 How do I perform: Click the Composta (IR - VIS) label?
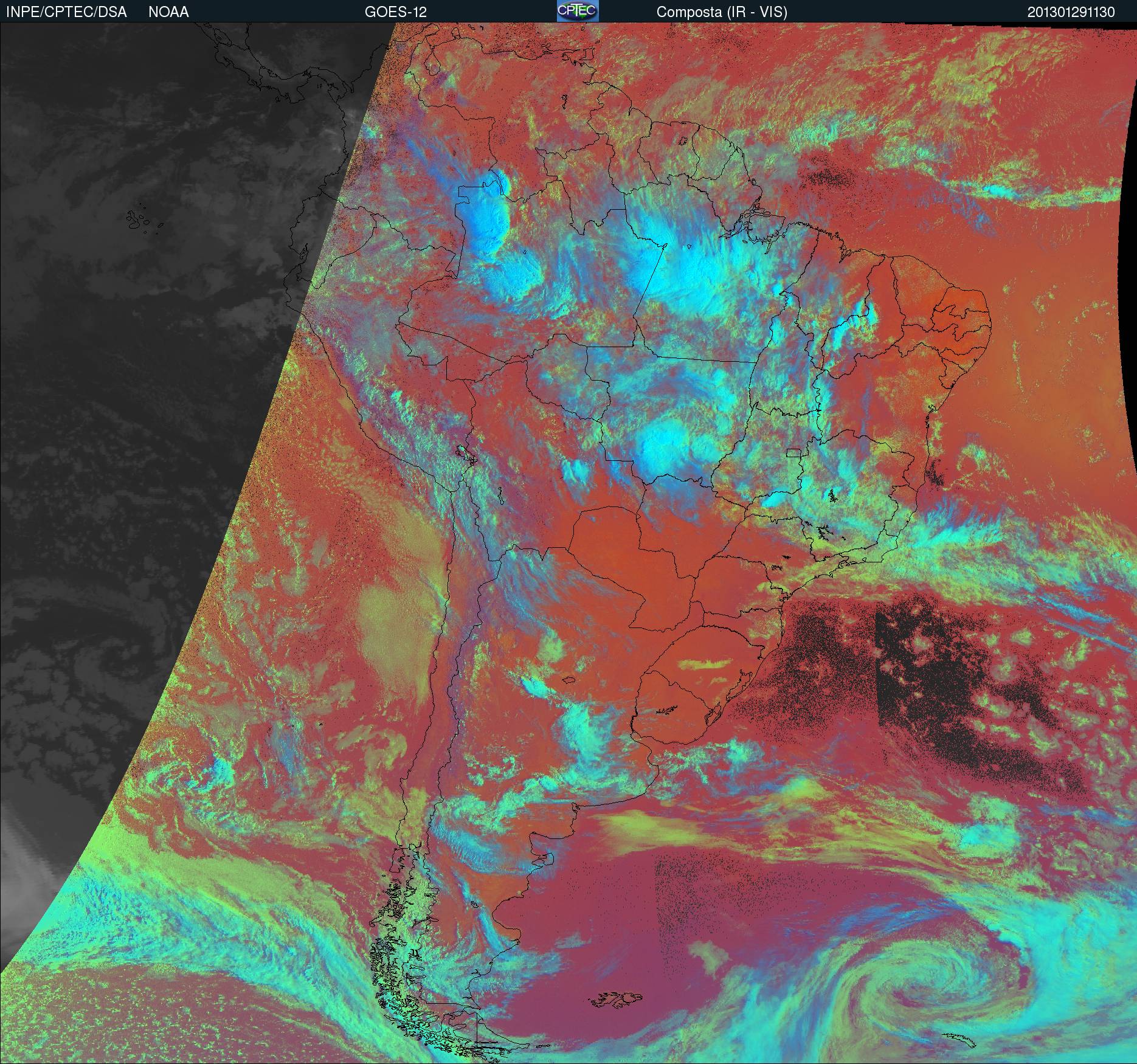click(x=722, y=12)
